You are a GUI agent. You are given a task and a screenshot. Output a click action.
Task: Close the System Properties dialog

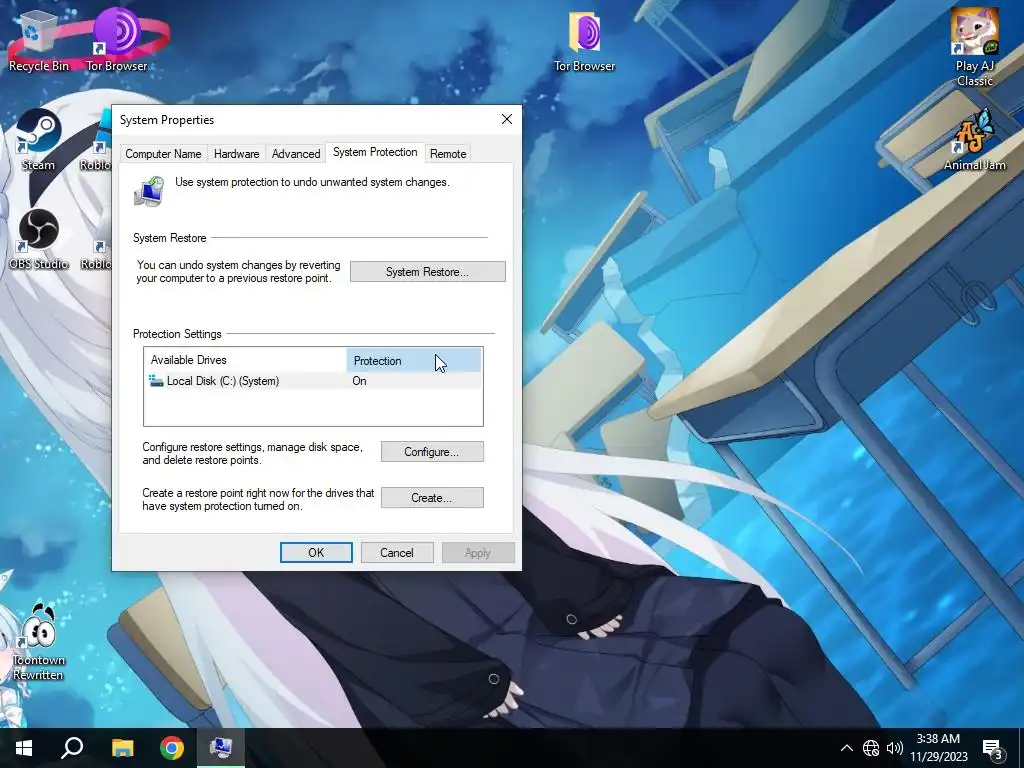507,120
